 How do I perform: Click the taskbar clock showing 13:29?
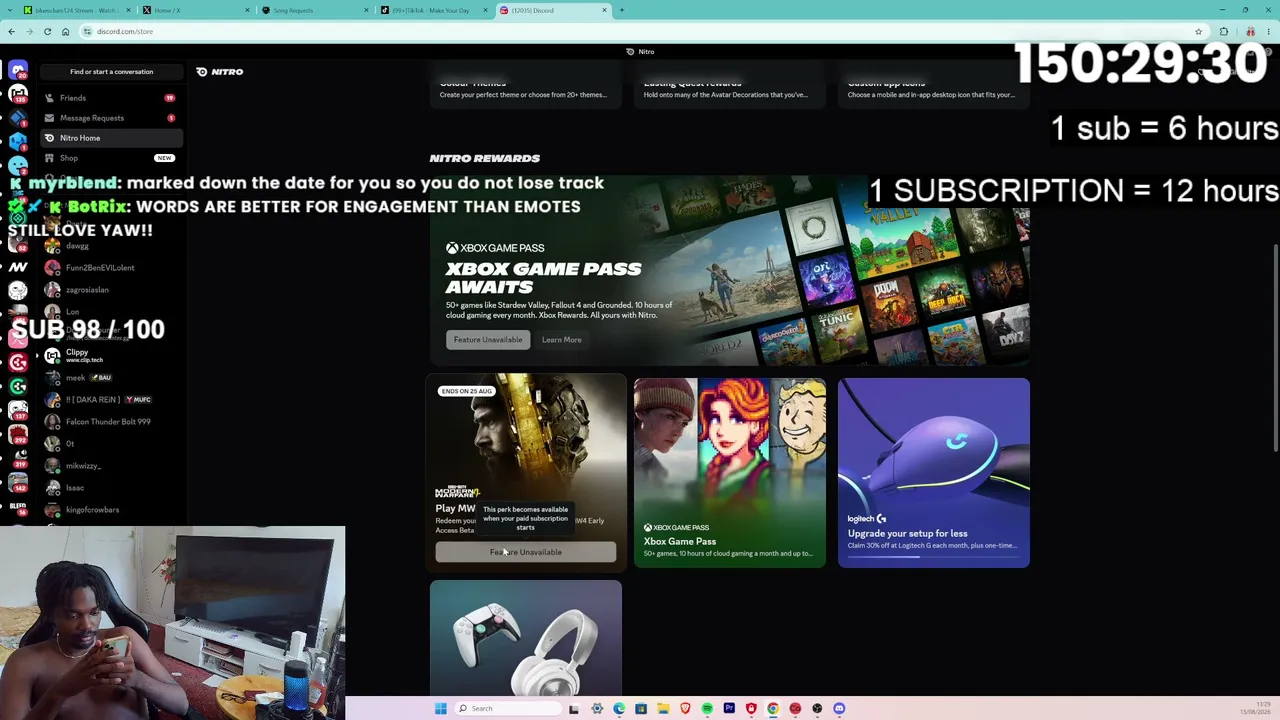pyautogui.click(x=1256, y=709)
